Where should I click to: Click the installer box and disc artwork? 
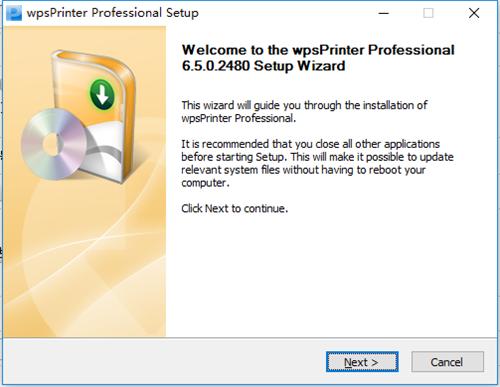pos(78,116)
